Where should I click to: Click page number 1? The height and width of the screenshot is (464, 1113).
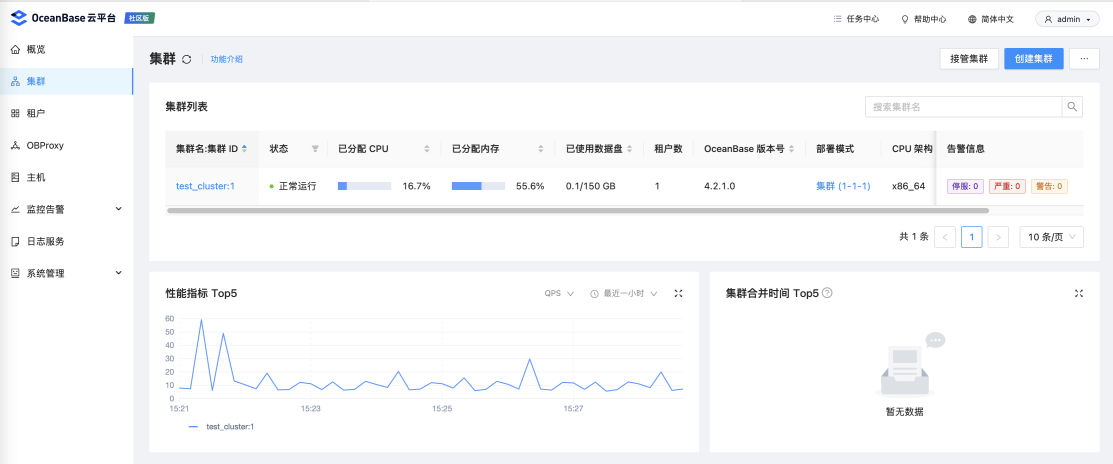(972, 237)
